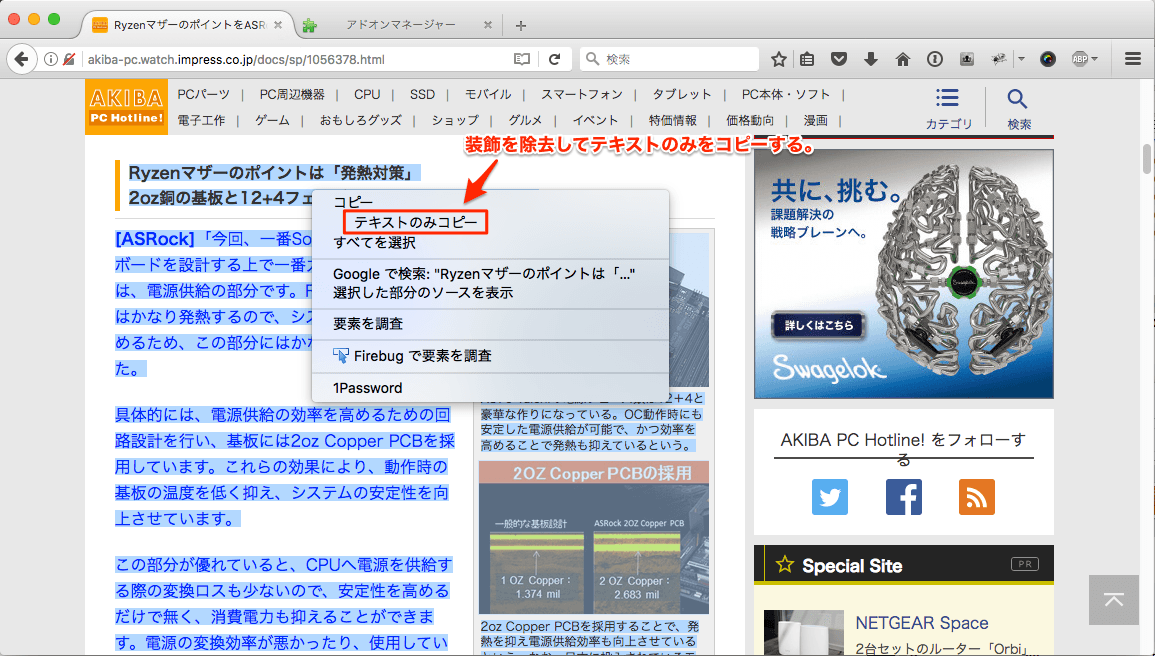Choose 要素を調査 in the context menu
The width and height of the screenshot is (1155, 656).
click(x=490, y=323)
